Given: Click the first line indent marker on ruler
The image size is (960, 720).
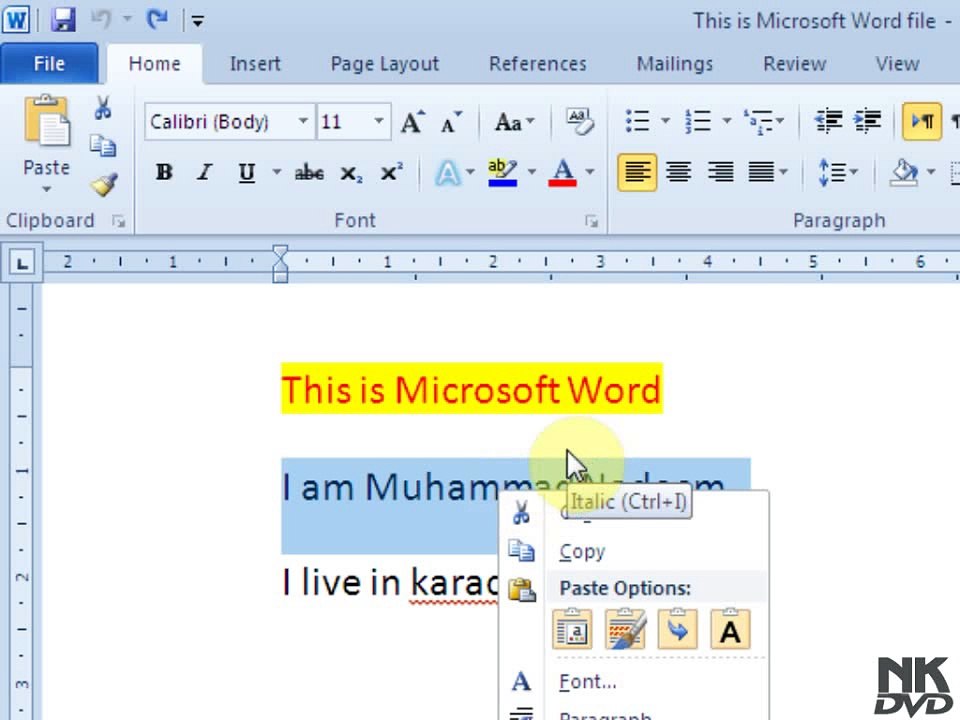Looking at the screenshot, I should [x=280, y=252].
